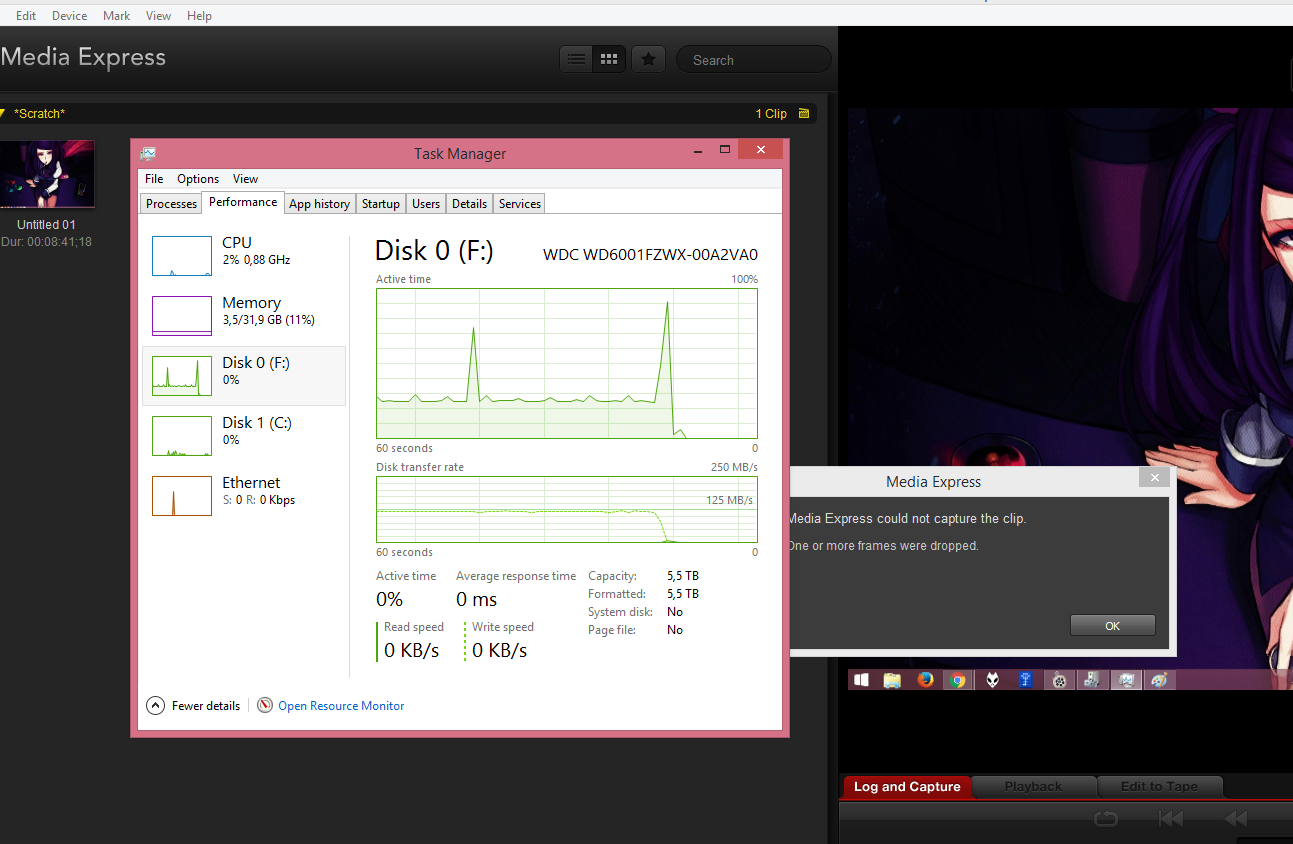Toggle the favorites star filter
This screenshot has height=844, width=1293.
click(648, 59)
